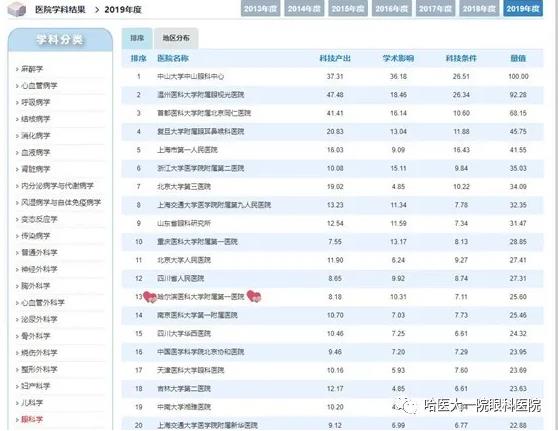The height and width of the screenshot is (431, 558).
Task: Open the 心血管病学 category
Action: [39, 85]
